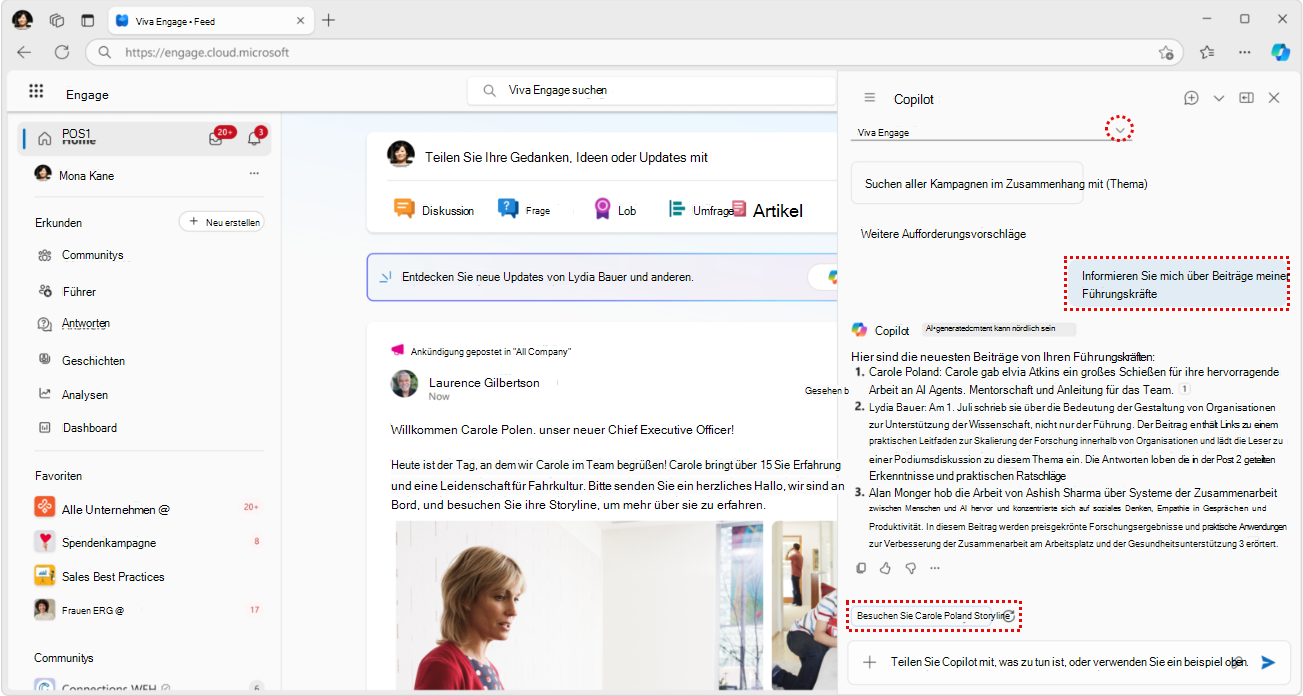Click thumbs up on Copilot response
Viewport: 1303px width, 696px height.
pos(885,568)
